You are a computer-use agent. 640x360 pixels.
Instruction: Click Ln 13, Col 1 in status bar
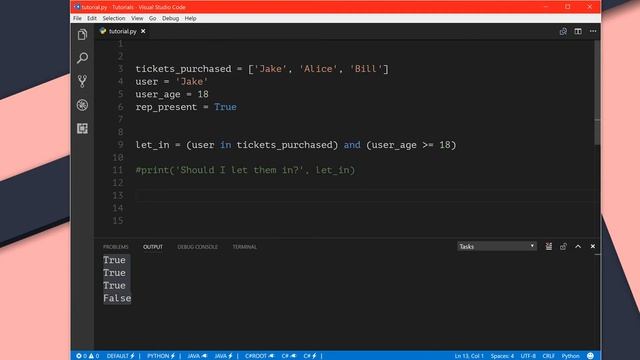tap(469, 356)
